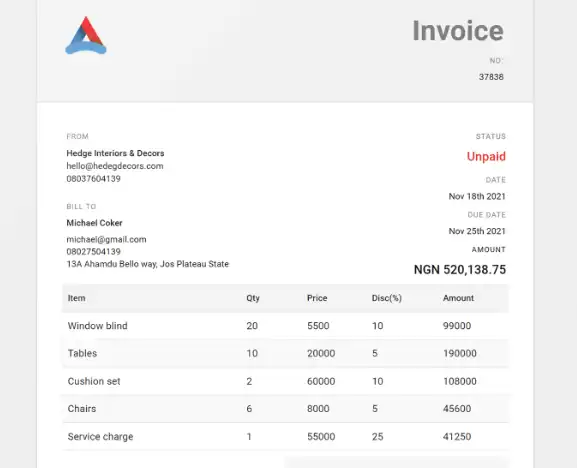Click the Amount column header
This screenshot has height=468, width=577.
[x=458, y=298]
